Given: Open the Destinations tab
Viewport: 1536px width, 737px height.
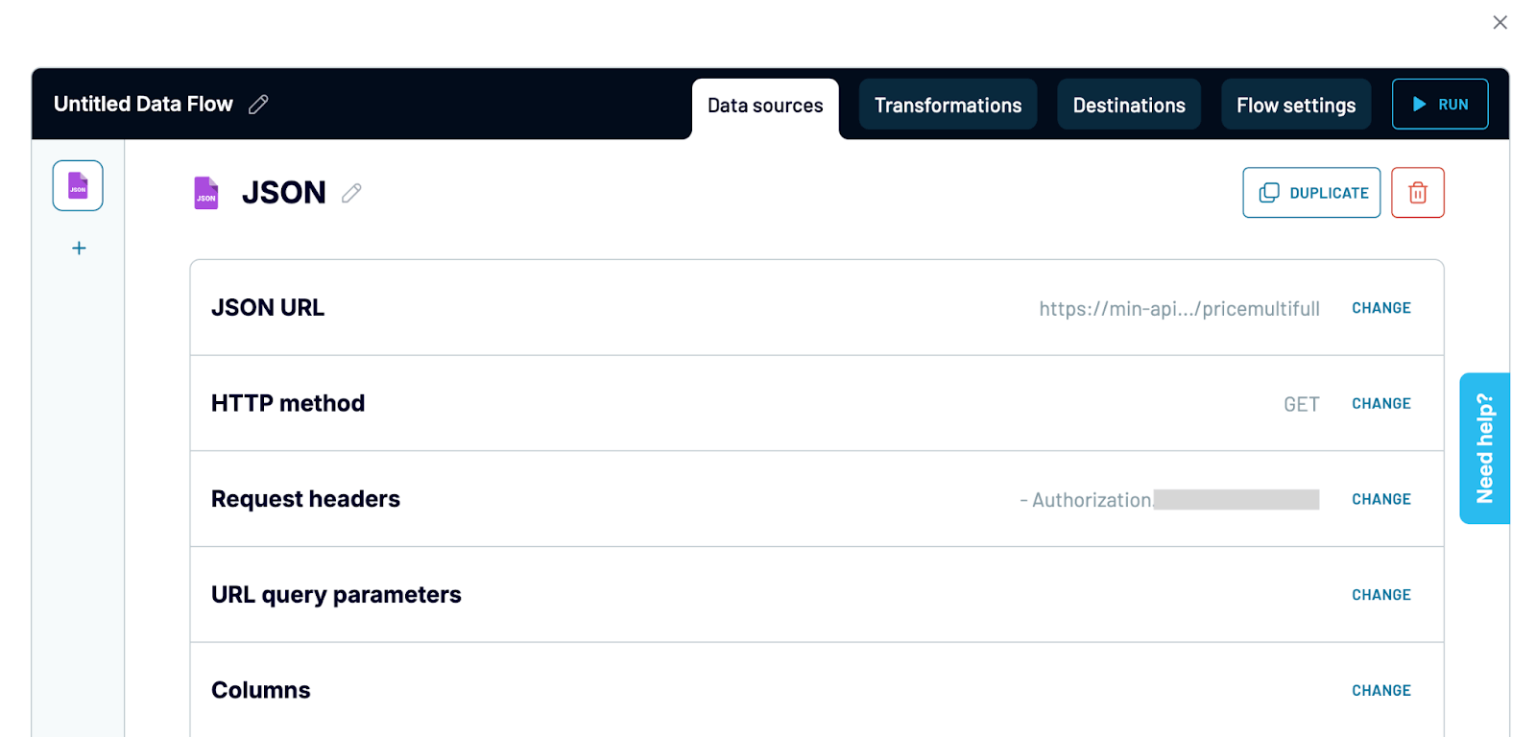Looking at the screenshot, I should (x=1128, y=105).
